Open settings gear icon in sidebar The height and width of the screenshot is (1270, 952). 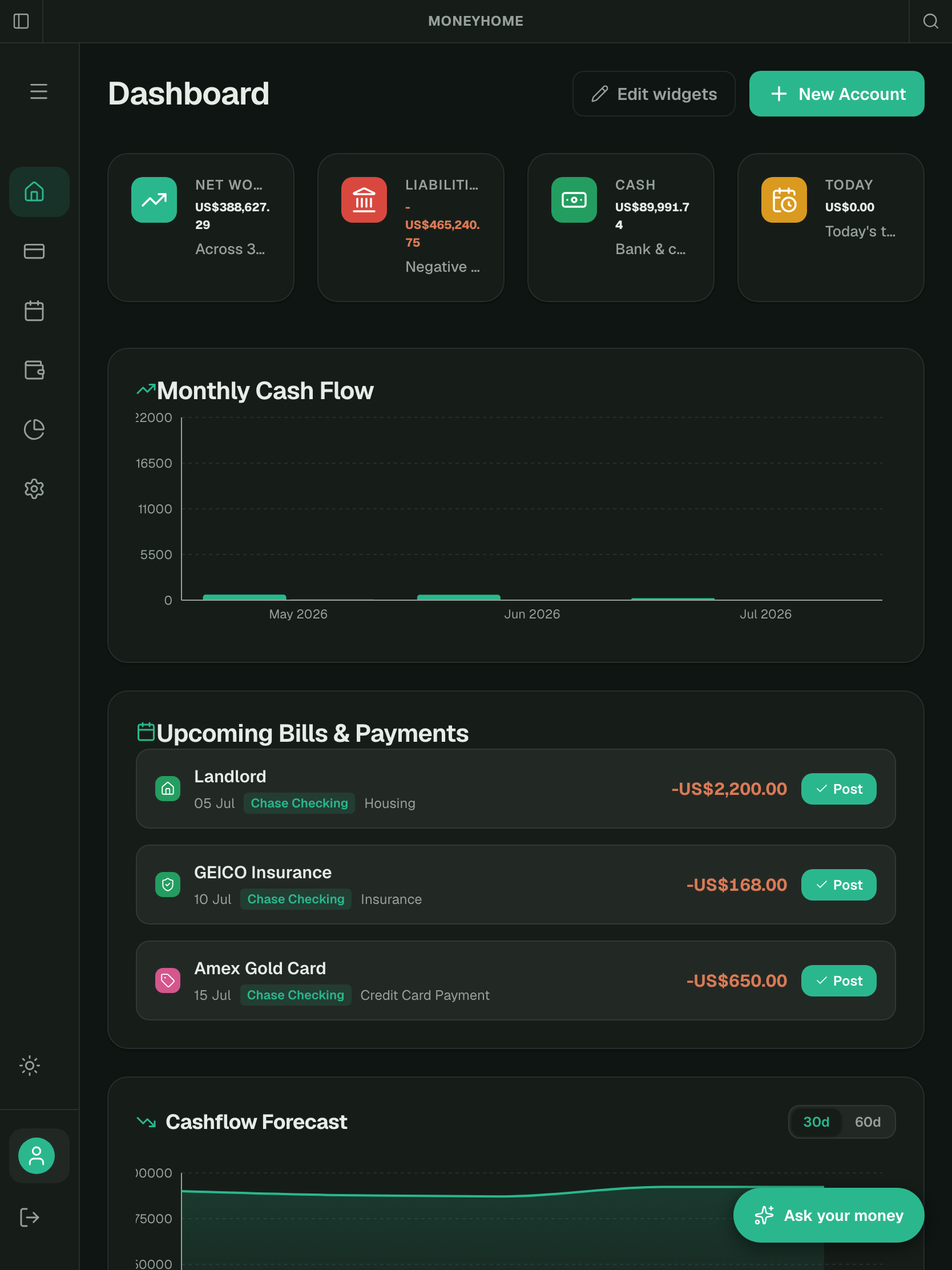tap(34, 489)
